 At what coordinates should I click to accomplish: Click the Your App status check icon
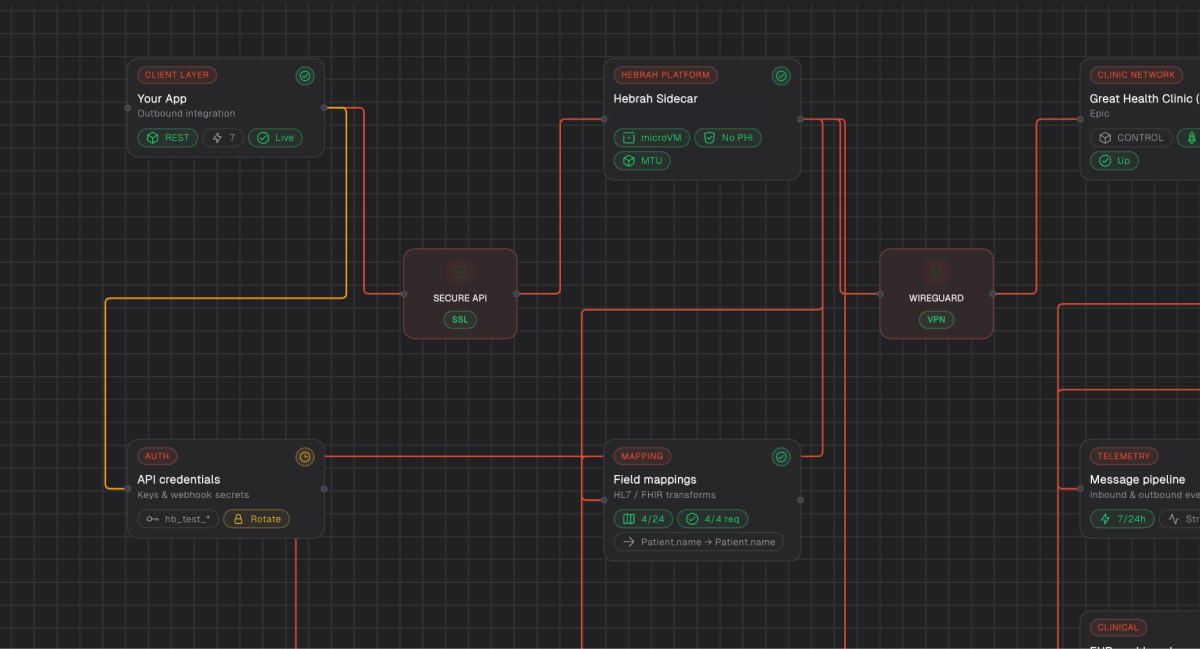tap(305, 76)
